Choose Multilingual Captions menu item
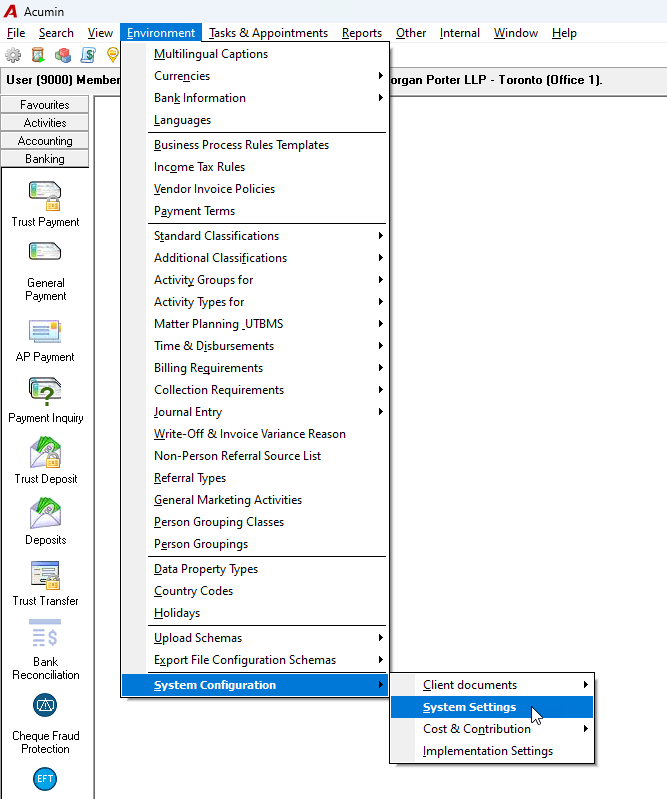Screen dimensions: 667x799 coord(255,54)
